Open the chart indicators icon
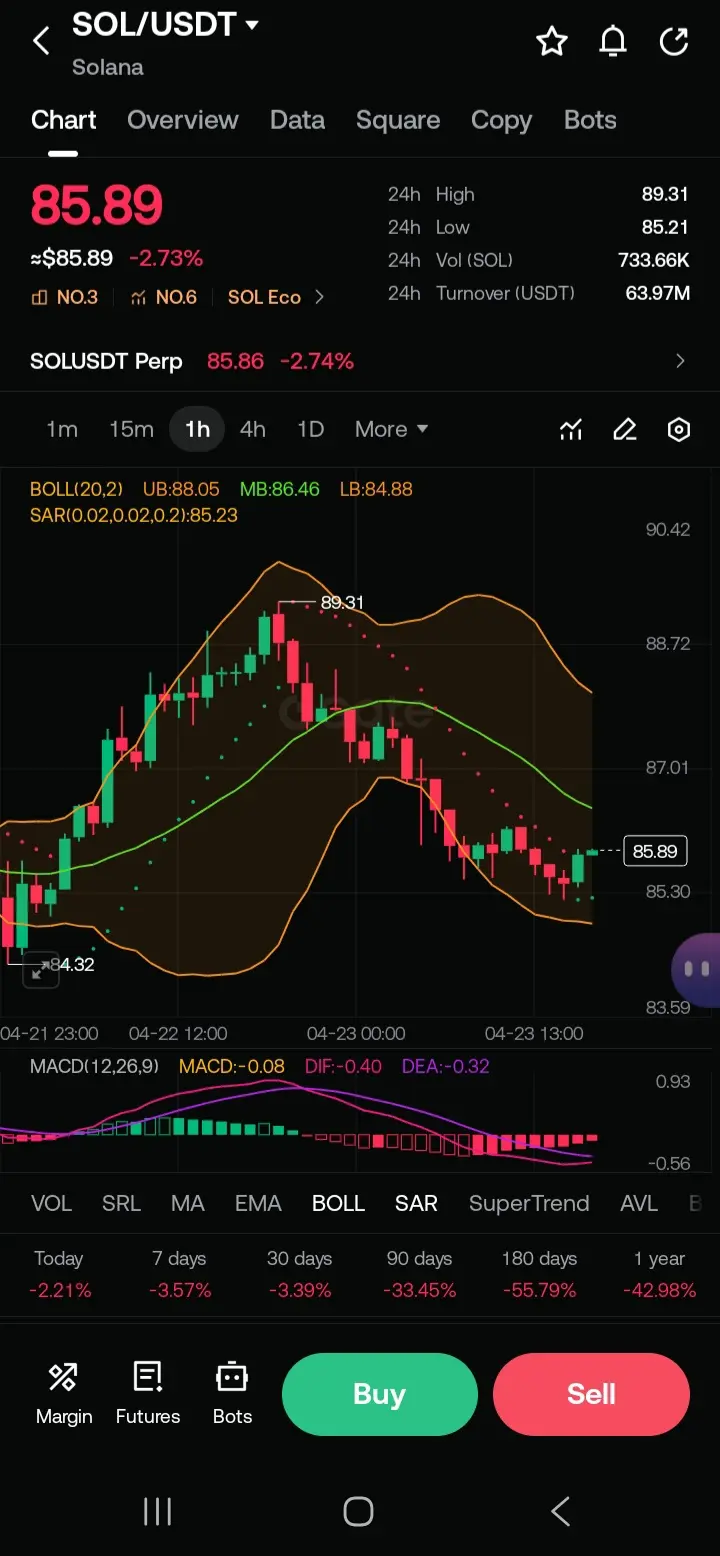The height and width of the screenshot is (1556, 720). pyautogui.click(x=571, y=430)
